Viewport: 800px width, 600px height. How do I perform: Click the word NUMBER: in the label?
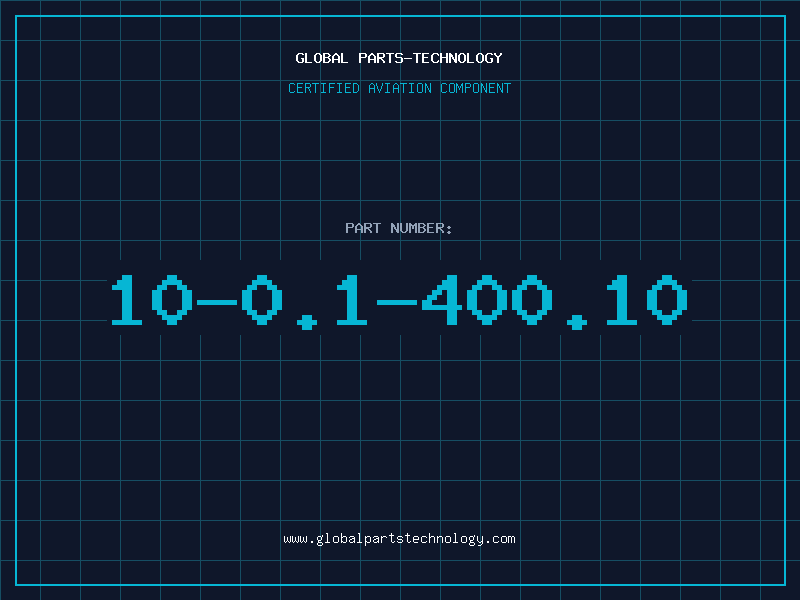pos(421,228)
